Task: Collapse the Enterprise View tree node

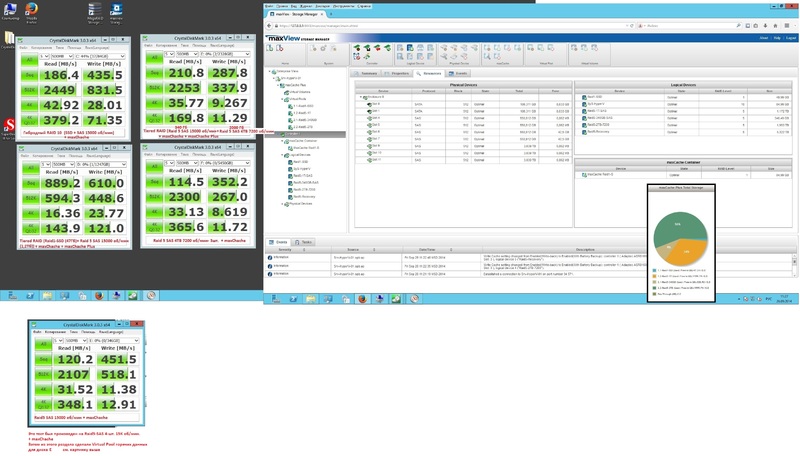Action: [x=270, y=72]
